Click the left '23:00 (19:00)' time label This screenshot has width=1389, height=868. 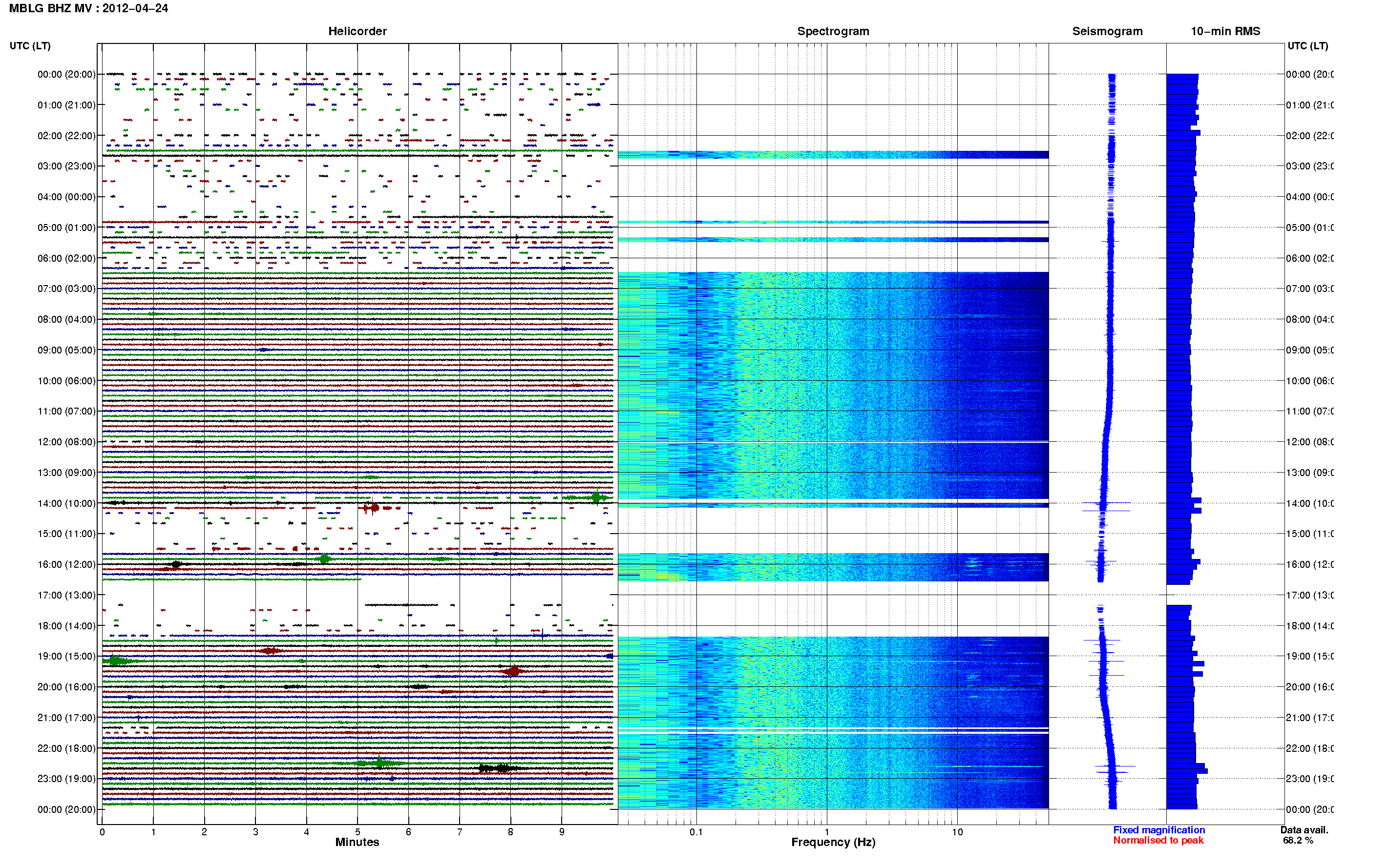pyautogui.click(x=66, y=779)
